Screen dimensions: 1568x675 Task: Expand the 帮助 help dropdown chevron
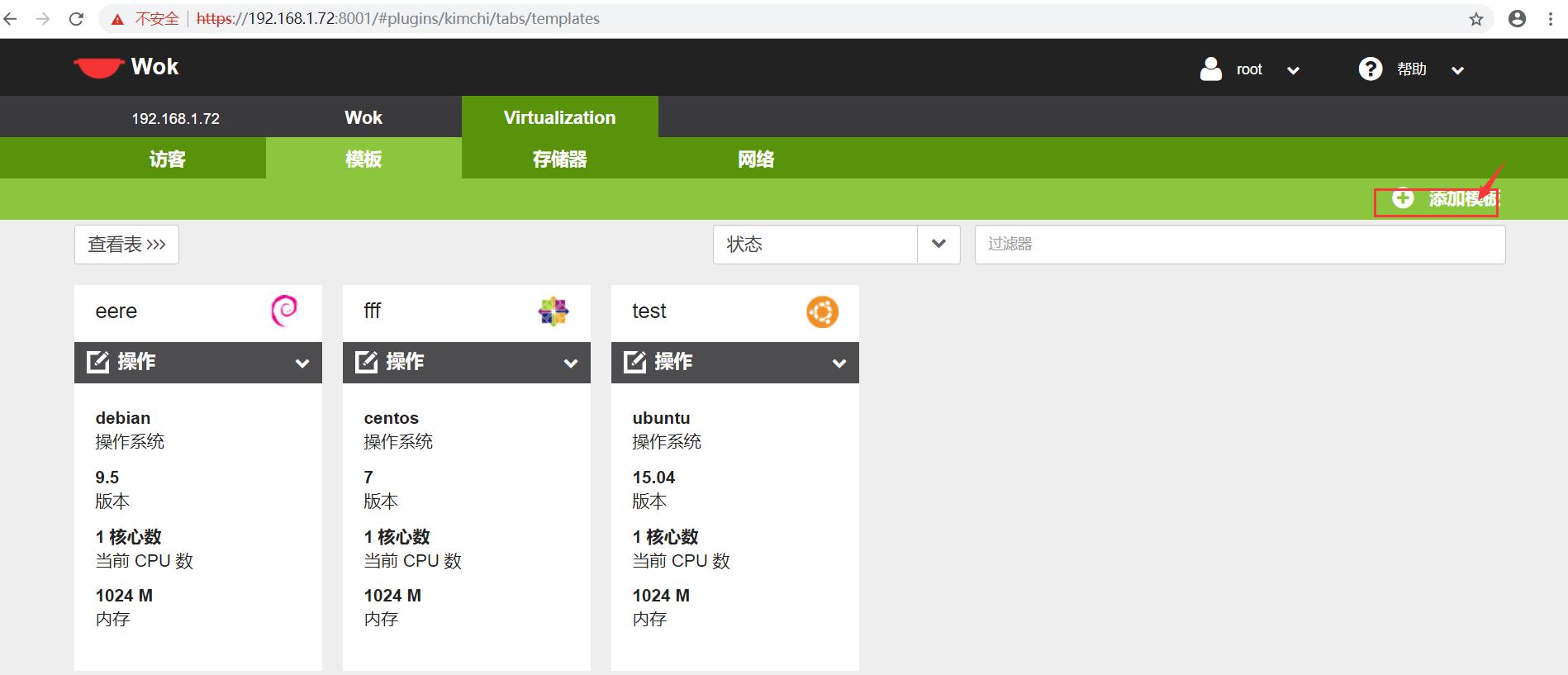point(1458,70)
